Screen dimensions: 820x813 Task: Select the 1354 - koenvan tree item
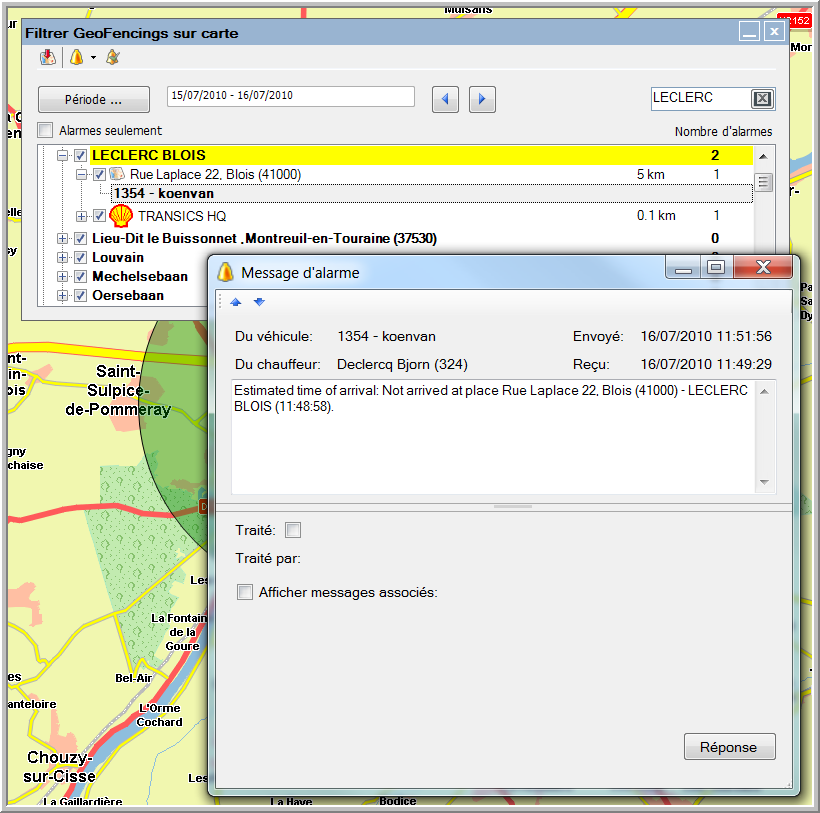point(163,194)
